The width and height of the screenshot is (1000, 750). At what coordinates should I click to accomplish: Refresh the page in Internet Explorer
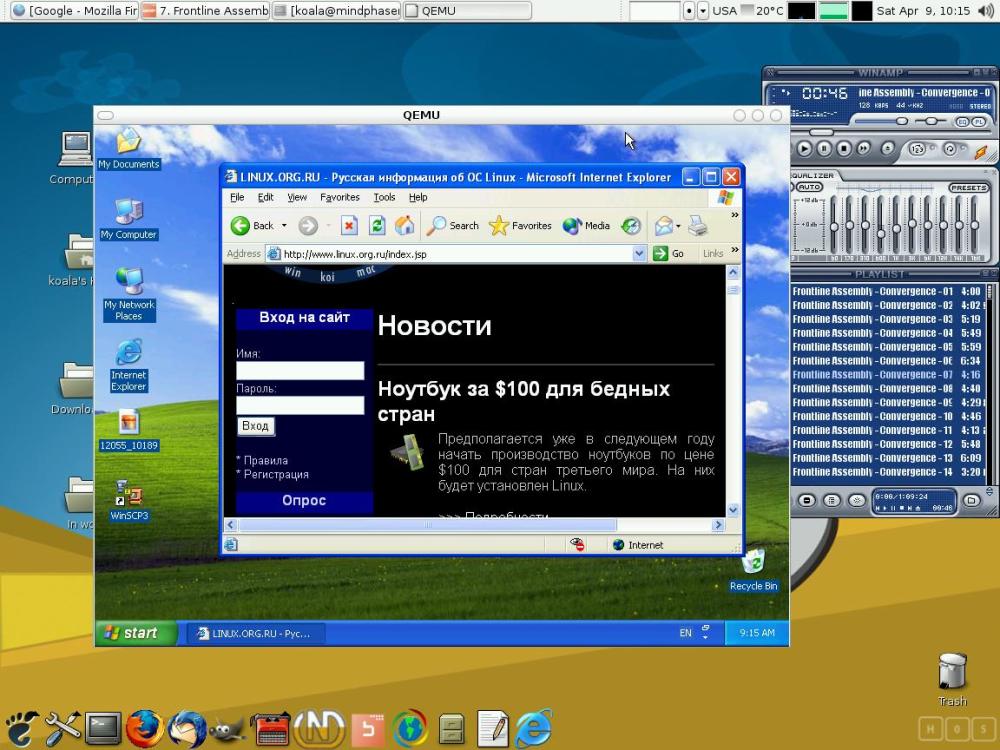tap(377, 226)
